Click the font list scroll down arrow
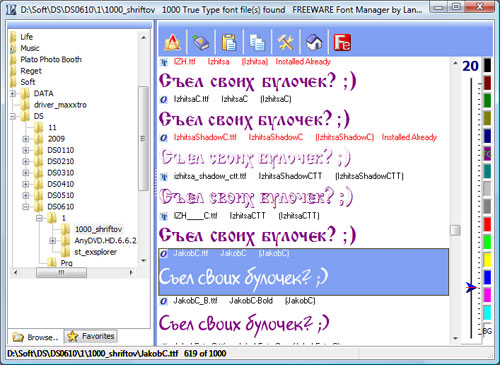500x365 pixels. pos(455,338)
